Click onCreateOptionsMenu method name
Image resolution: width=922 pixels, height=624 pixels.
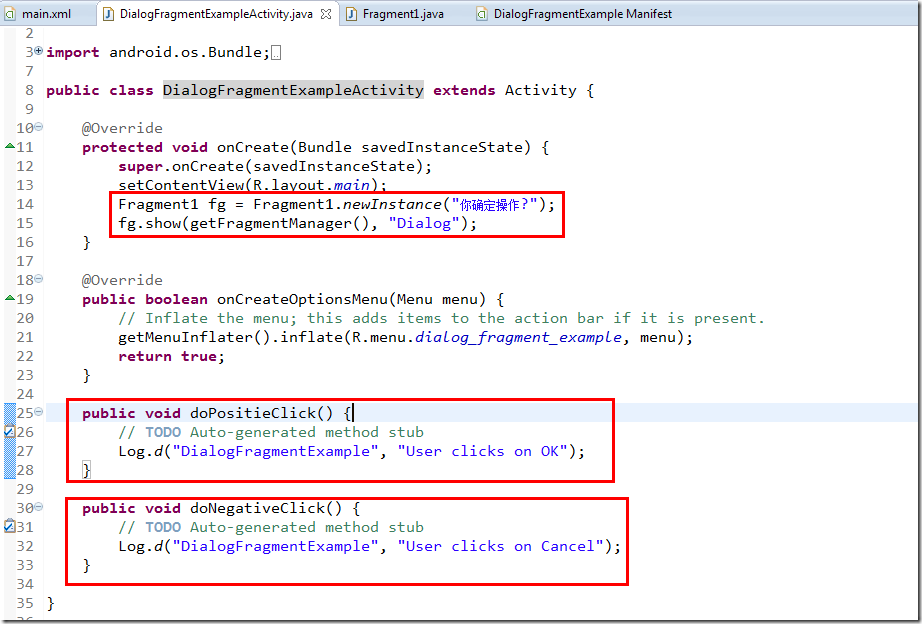[302, 299]
